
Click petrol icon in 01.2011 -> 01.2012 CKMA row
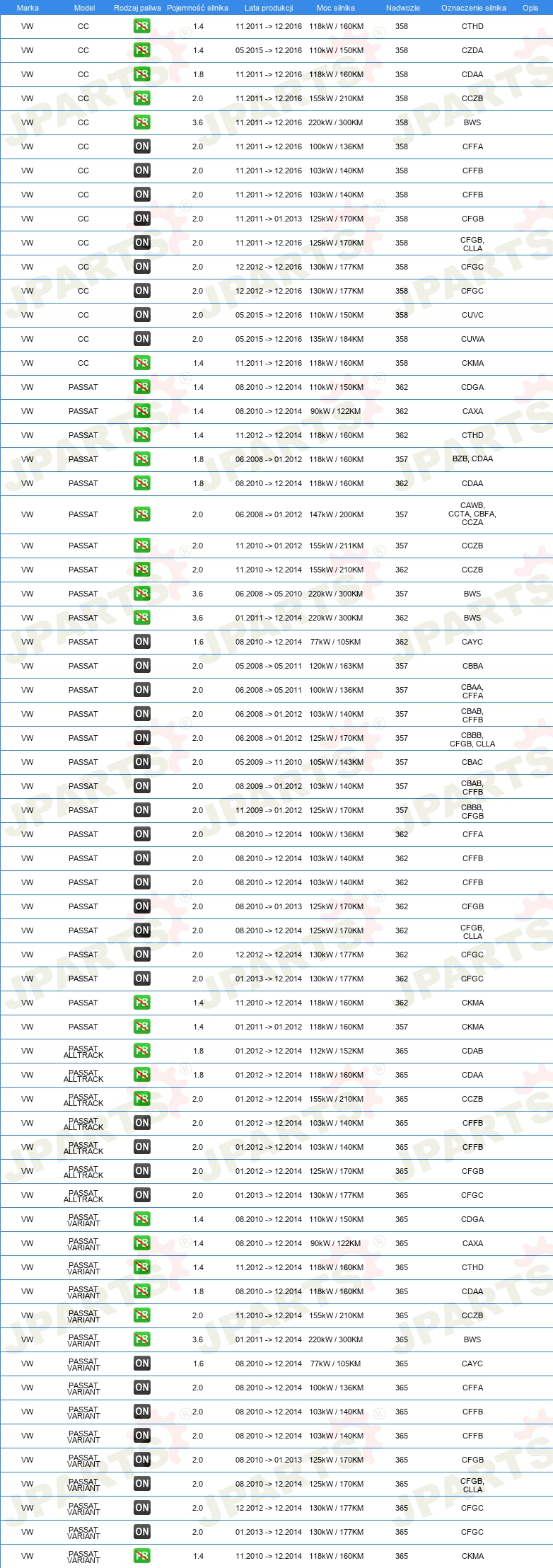click(x=142, y=1027)
